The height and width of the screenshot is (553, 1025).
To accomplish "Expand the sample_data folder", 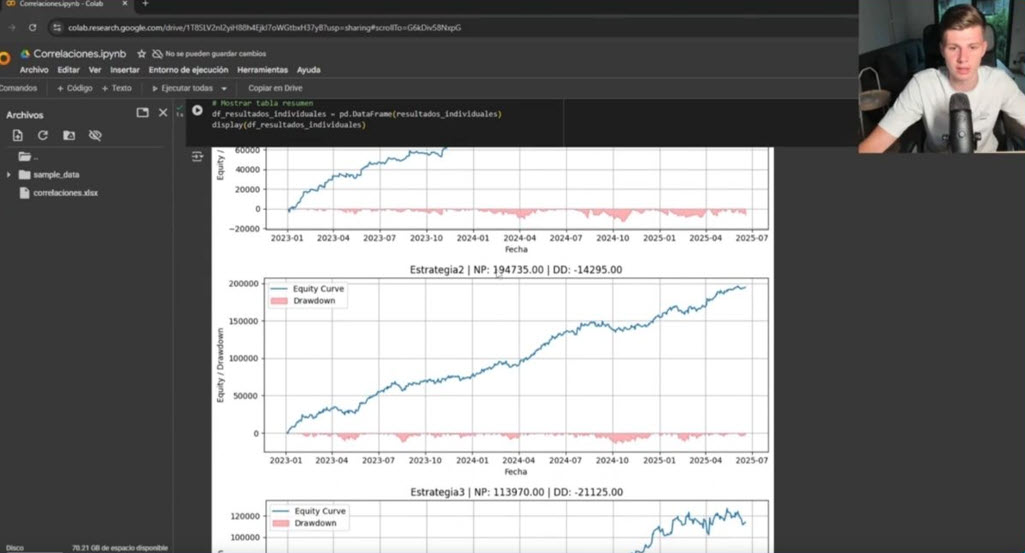I will coord(10,175).
